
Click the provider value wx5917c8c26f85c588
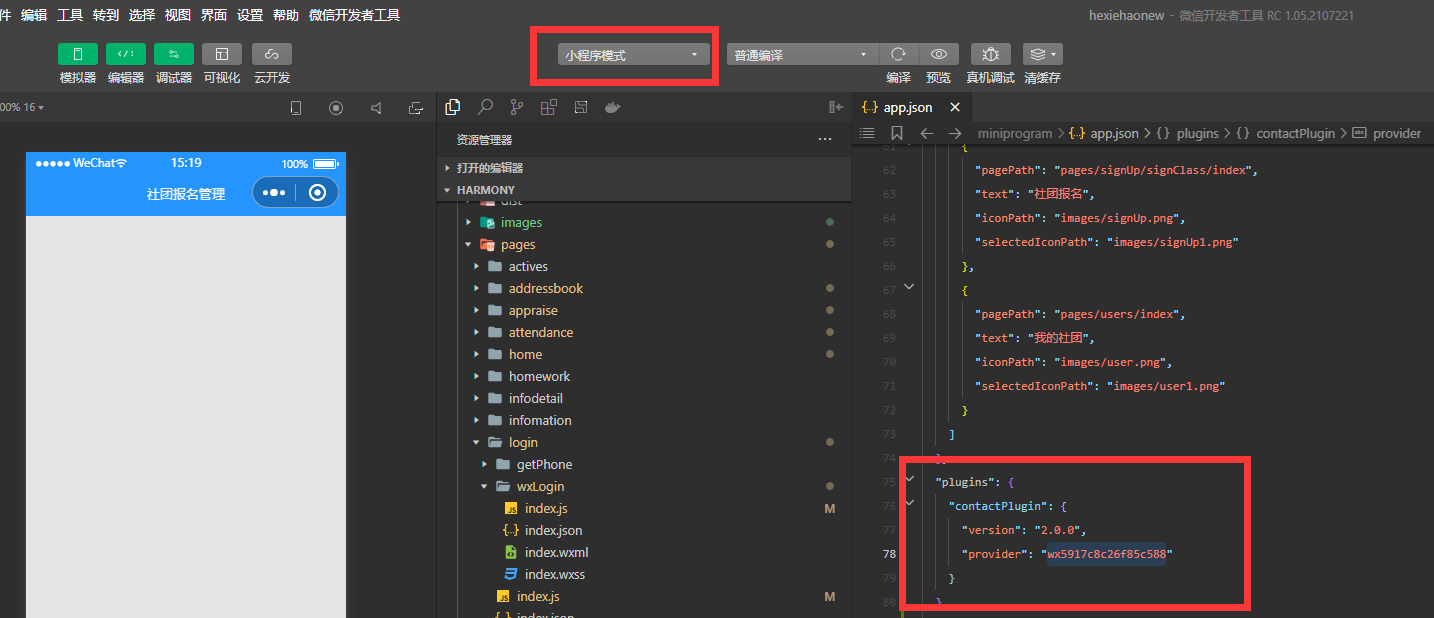(x=1106, y=553)
